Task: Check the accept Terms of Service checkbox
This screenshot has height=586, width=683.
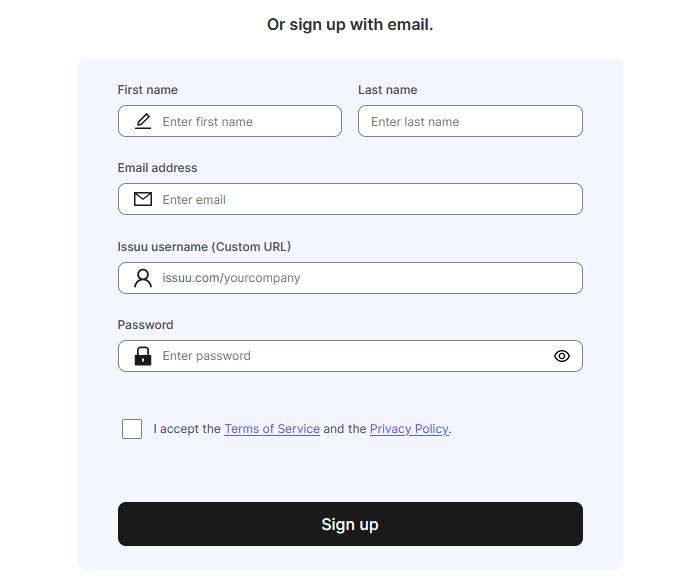Action: [x=132, y=429]
